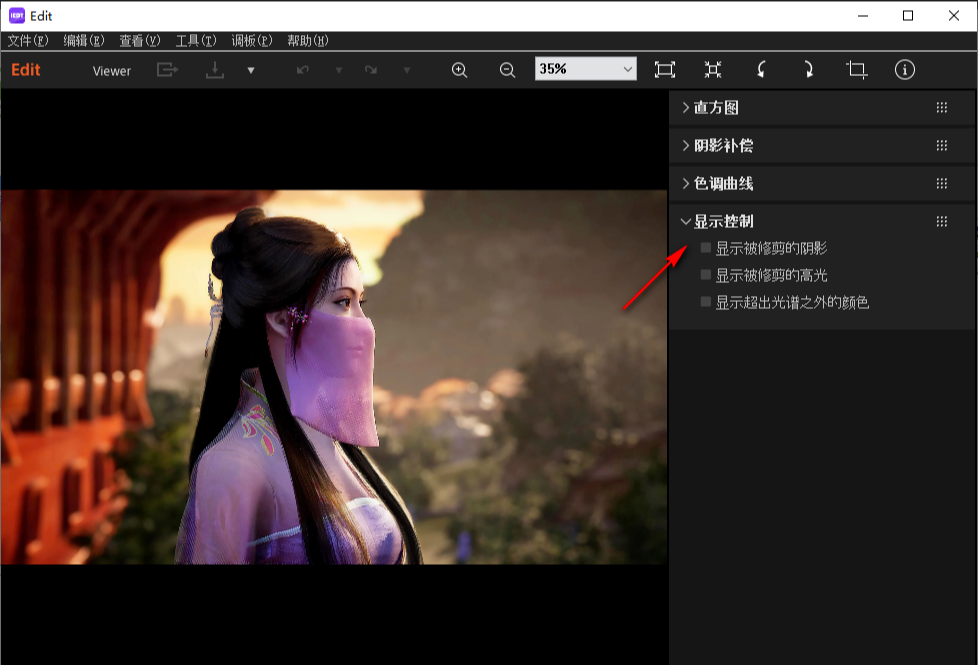Rotate the image counterclockwise
Image resolution: width=978 pixels, height=665 pixels.
(760, 70)
